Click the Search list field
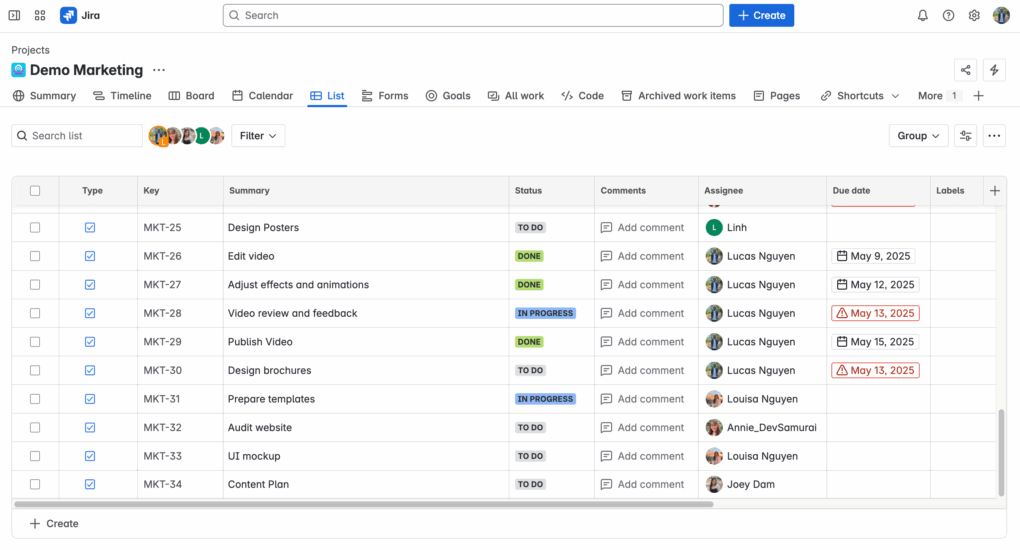Viewport: 1020px width, 550px height. (77, 135)
